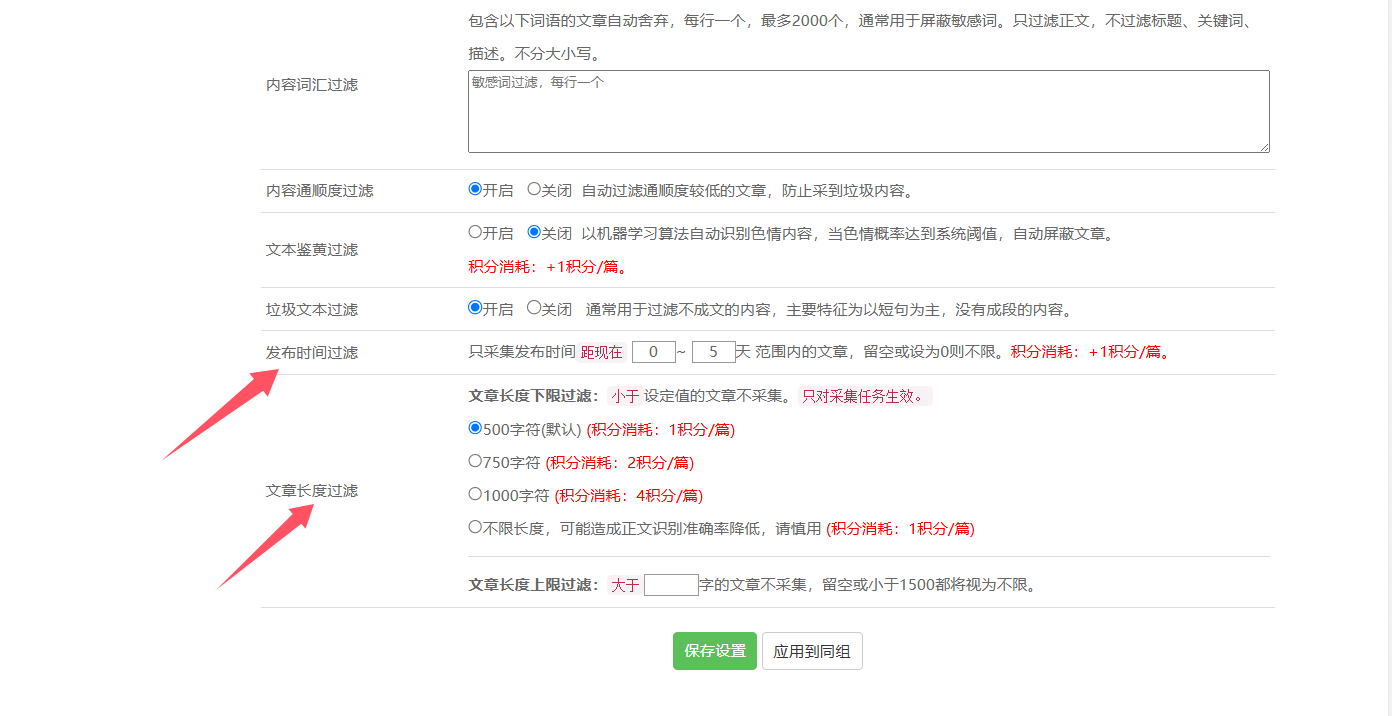This screenshot has height=716, width=1392.
Task: Select the 750字符 minimum length option
Action: click(x=475, y=461)
